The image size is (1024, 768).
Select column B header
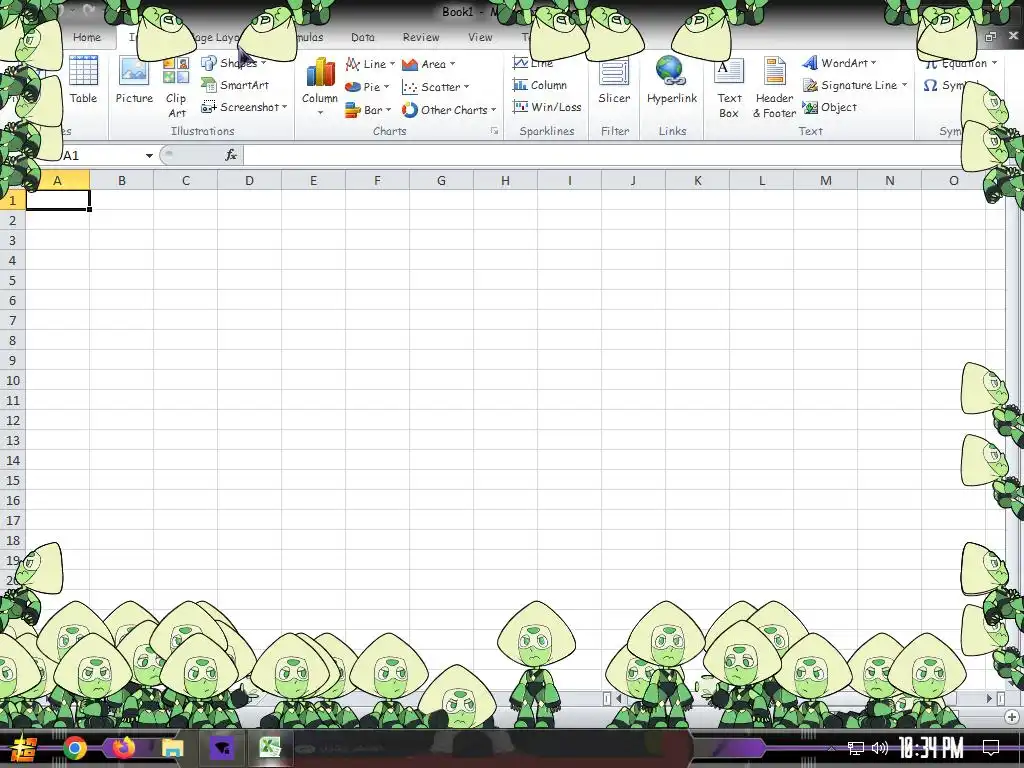pos(121,181)
